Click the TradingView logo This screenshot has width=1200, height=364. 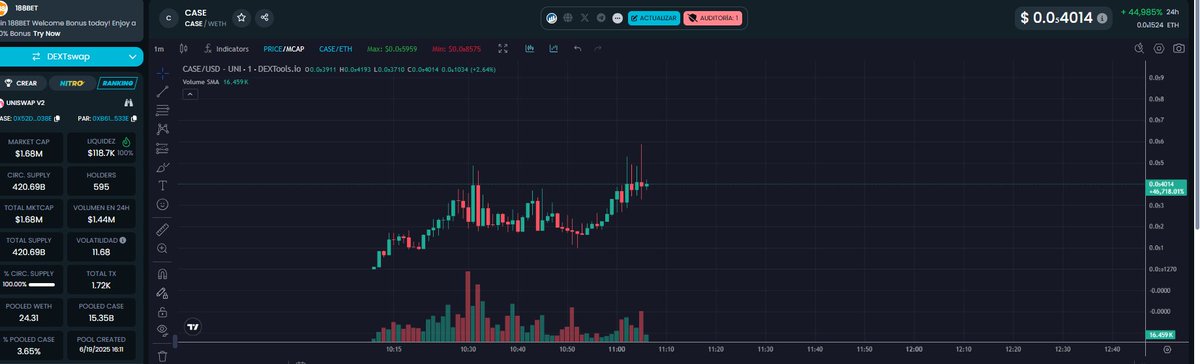(x=194, y=326)
